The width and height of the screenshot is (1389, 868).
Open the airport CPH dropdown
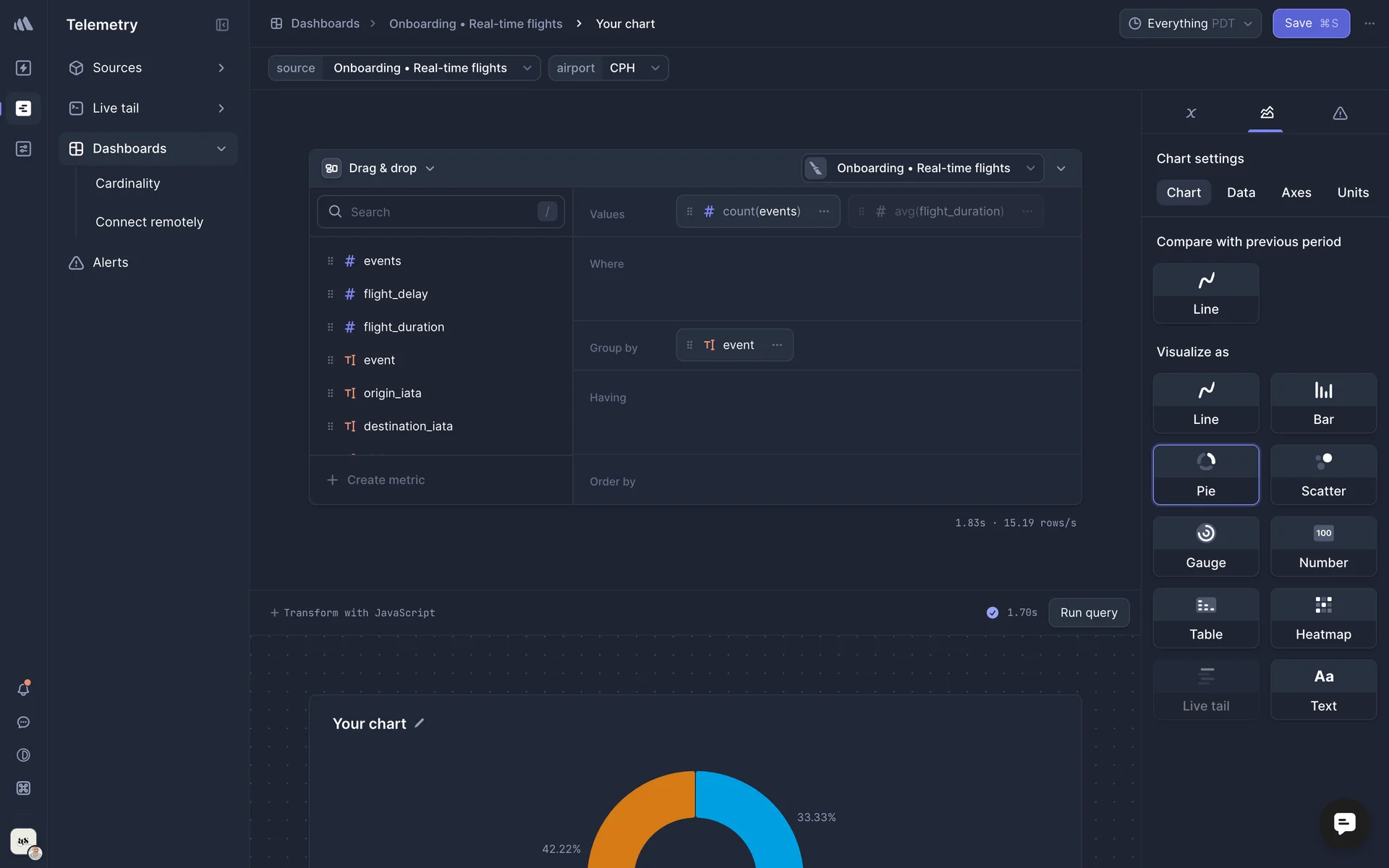634,68
